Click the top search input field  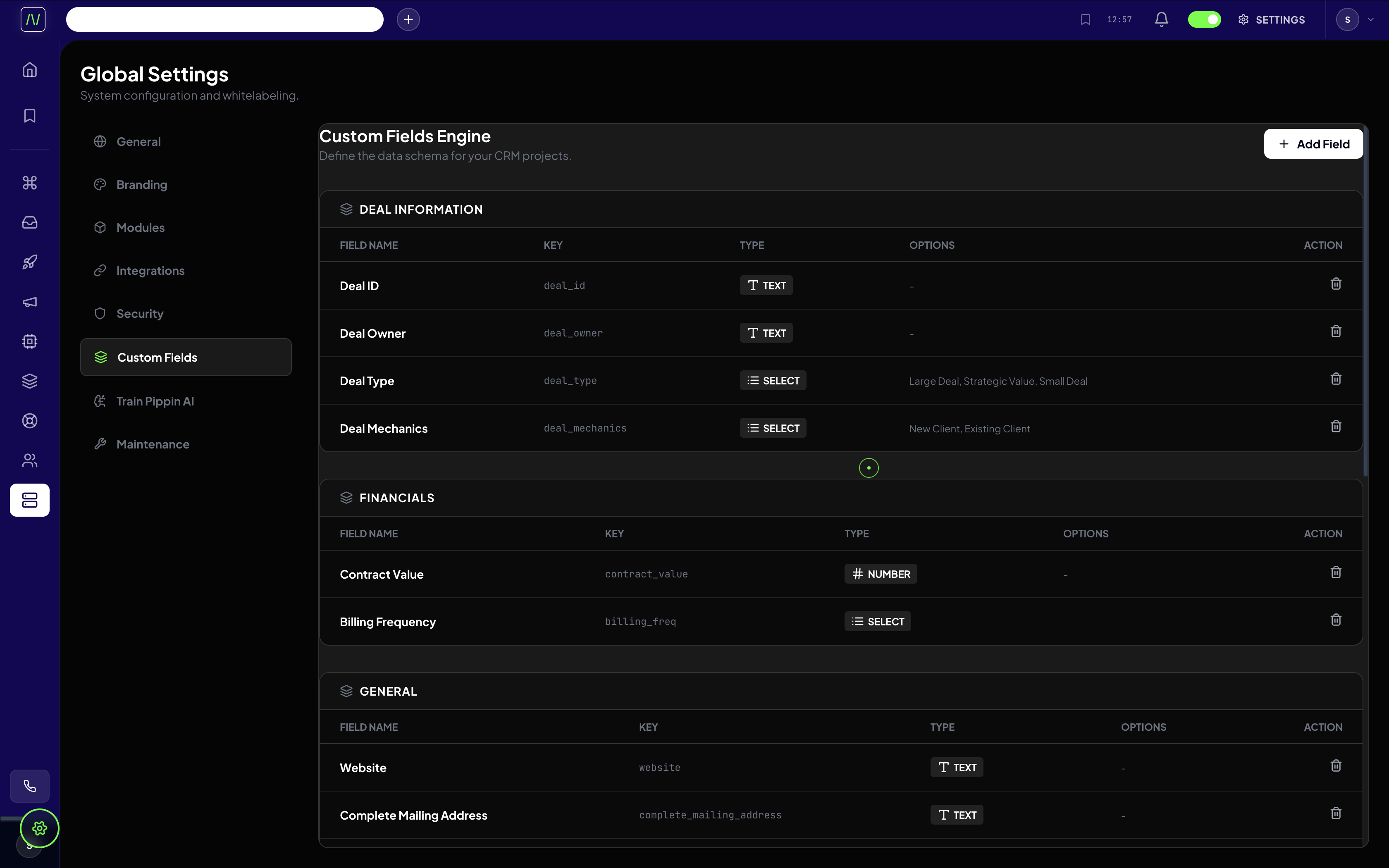(x=224, y=19)
